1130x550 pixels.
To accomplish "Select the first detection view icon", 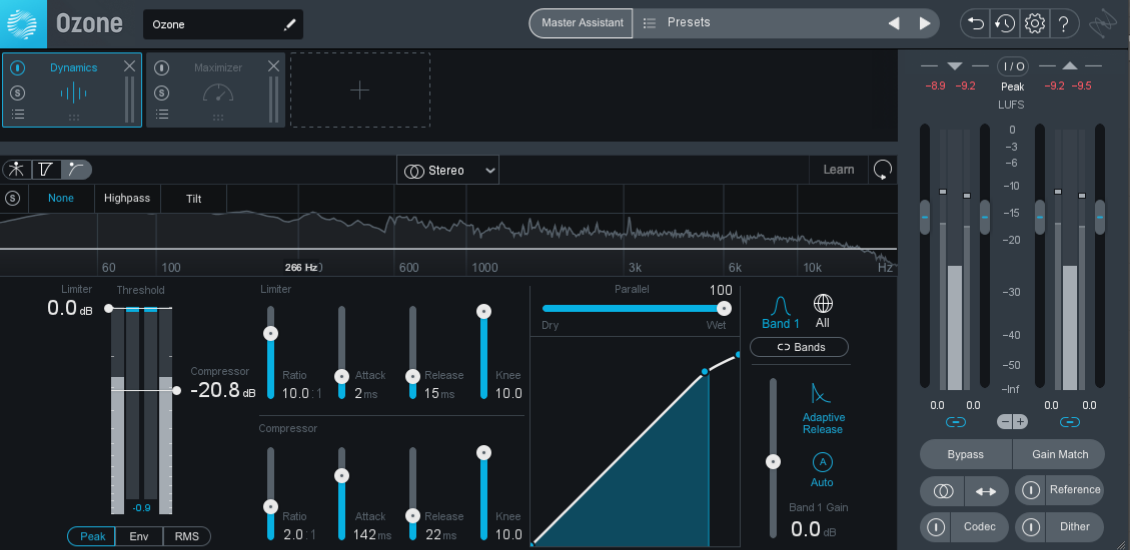I will click(17, 169).
